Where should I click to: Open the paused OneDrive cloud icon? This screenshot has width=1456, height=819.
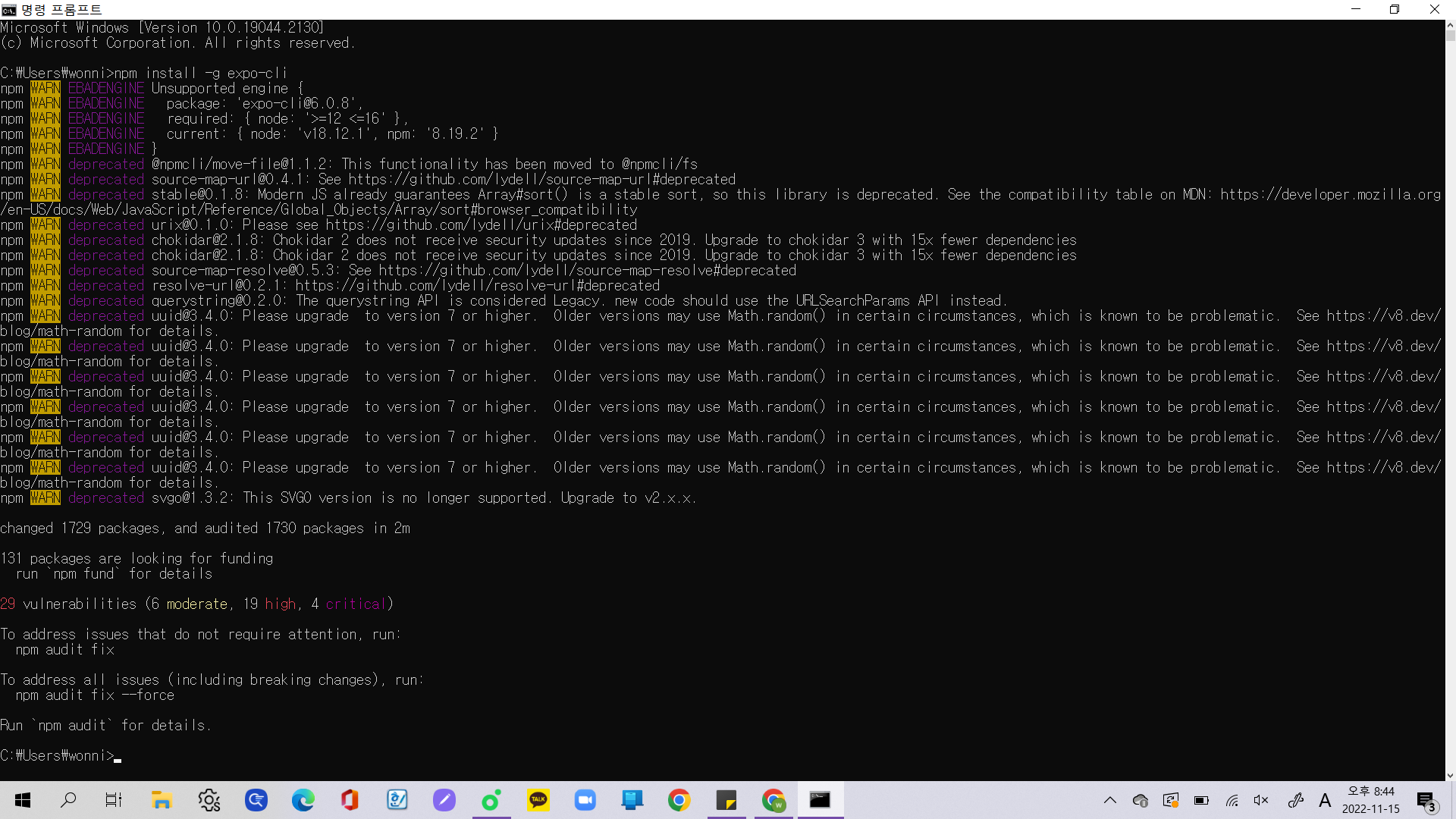[1140, 800]
